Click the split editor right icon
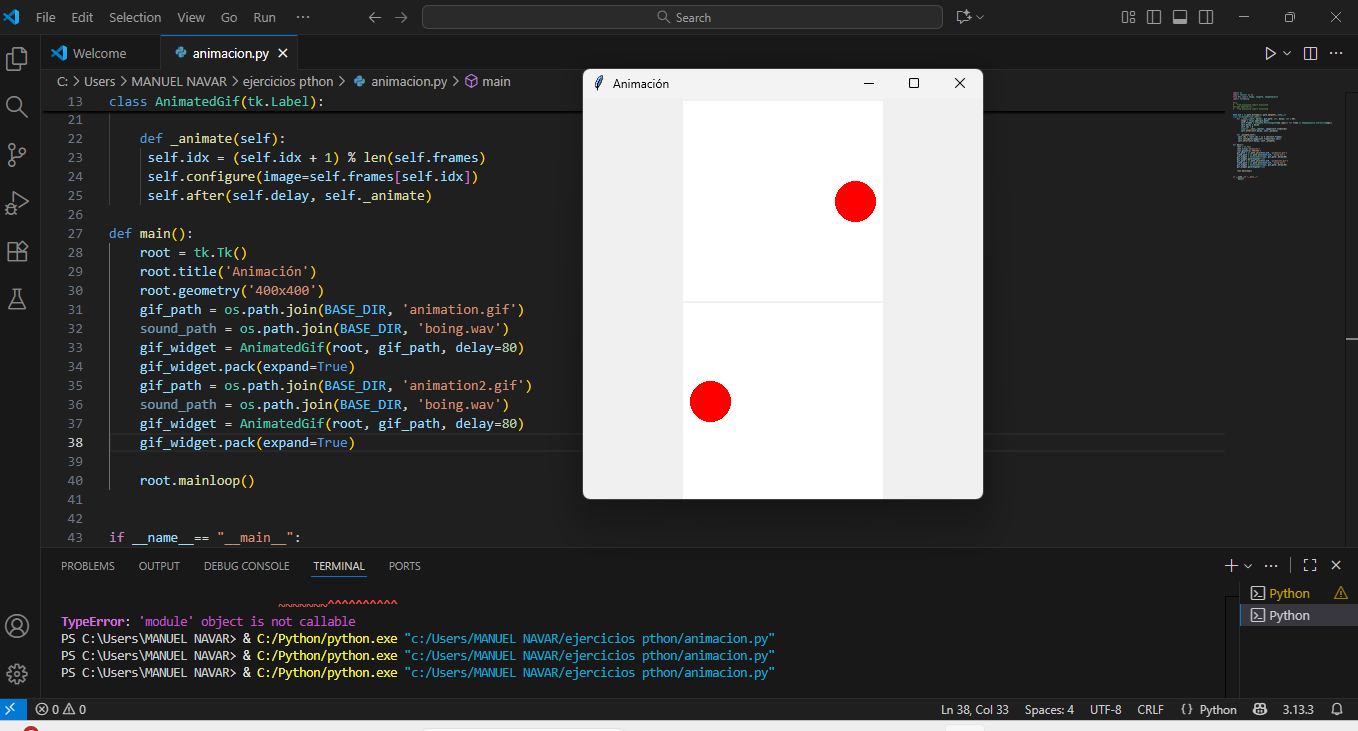Viewport: 1358px width, 731px height. pyautogui.click(x=1310, y=53)
